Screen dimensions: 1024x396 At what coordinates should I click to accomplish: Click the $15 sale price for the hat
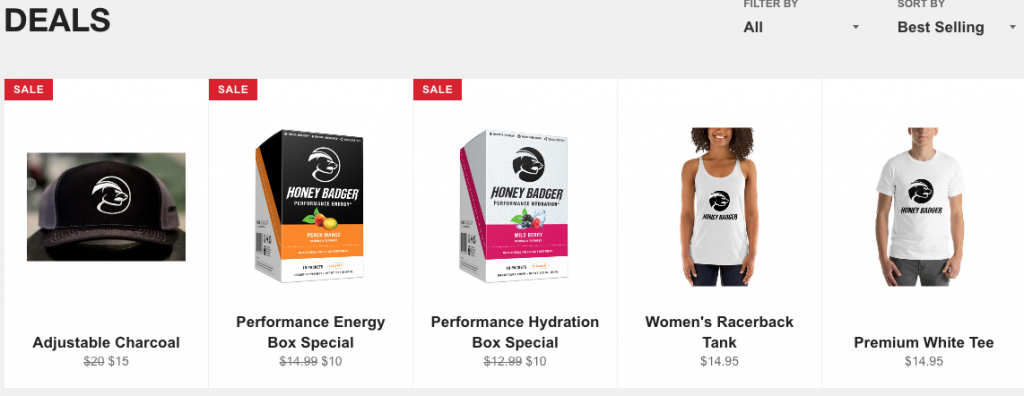[118, 361]
